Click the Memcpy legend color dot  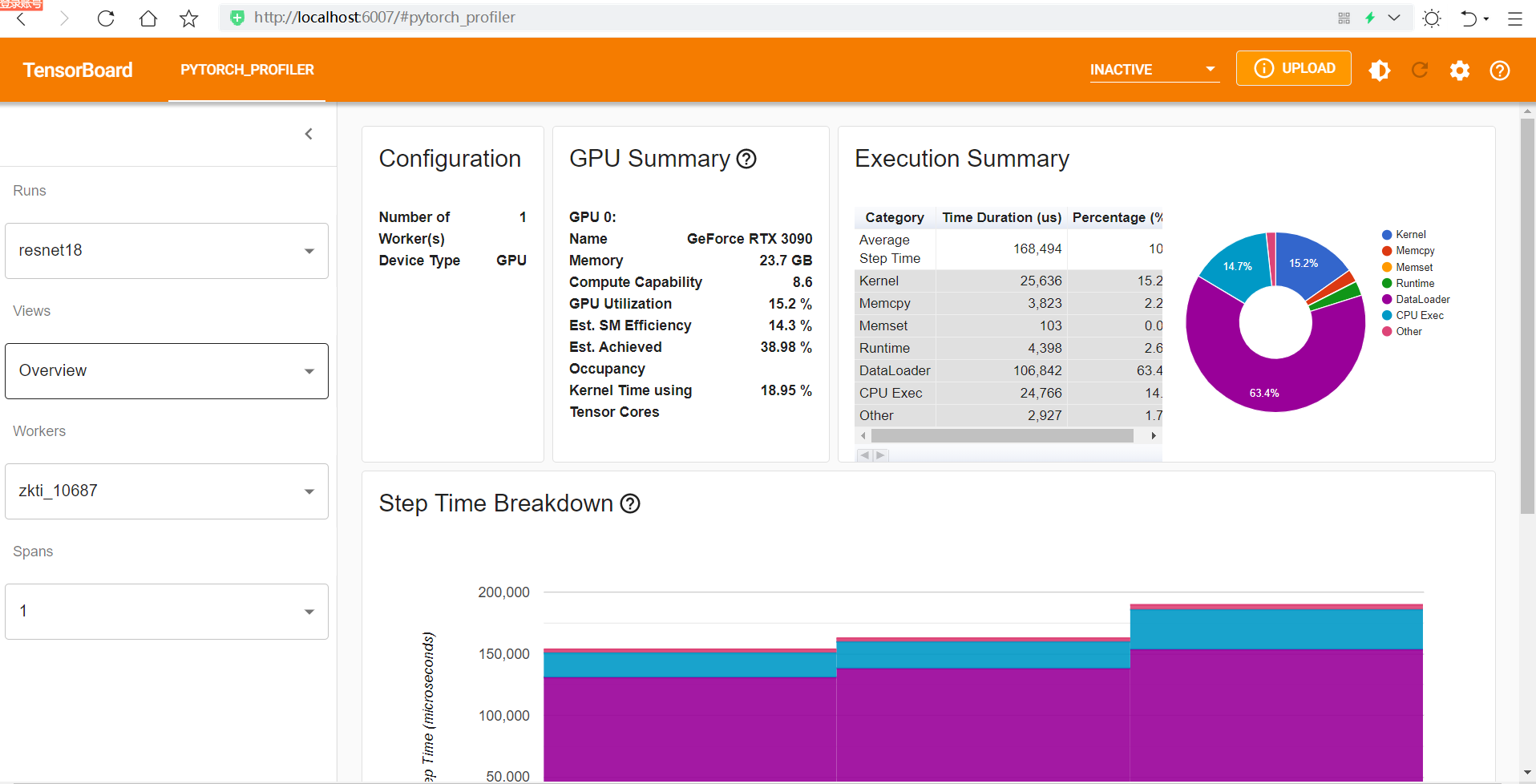[x=1387, y=251]
